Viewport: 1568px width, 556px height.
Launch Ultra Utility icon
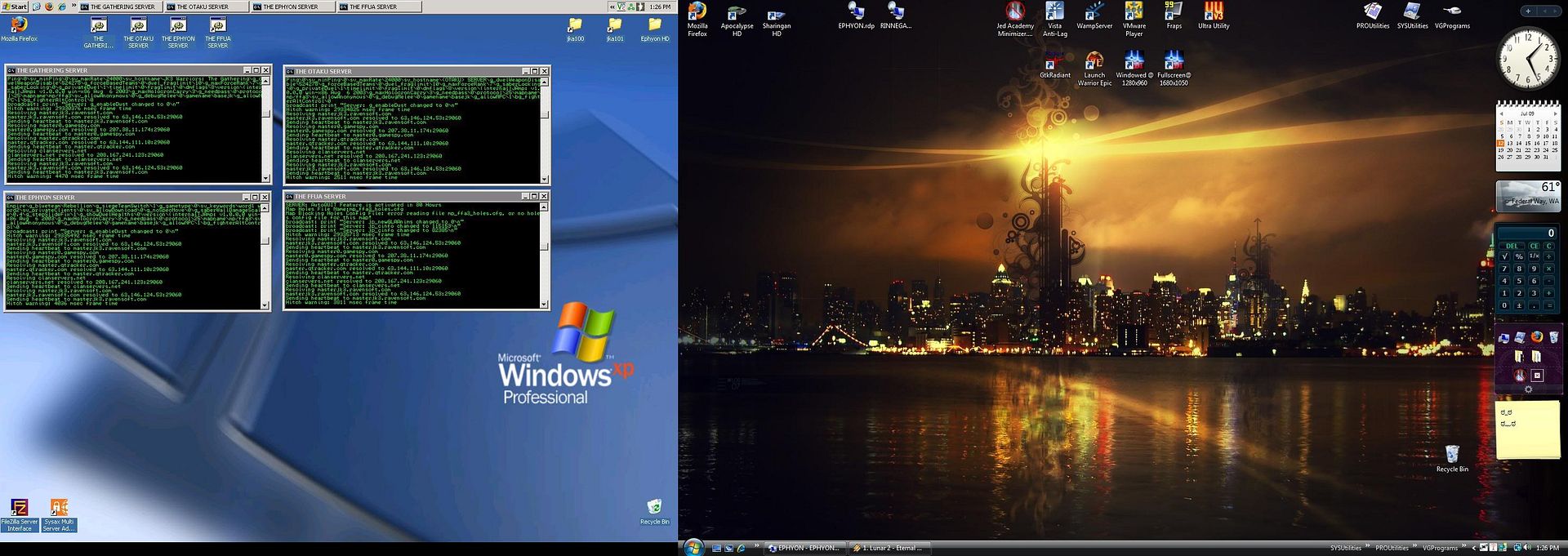[1214, 16]
